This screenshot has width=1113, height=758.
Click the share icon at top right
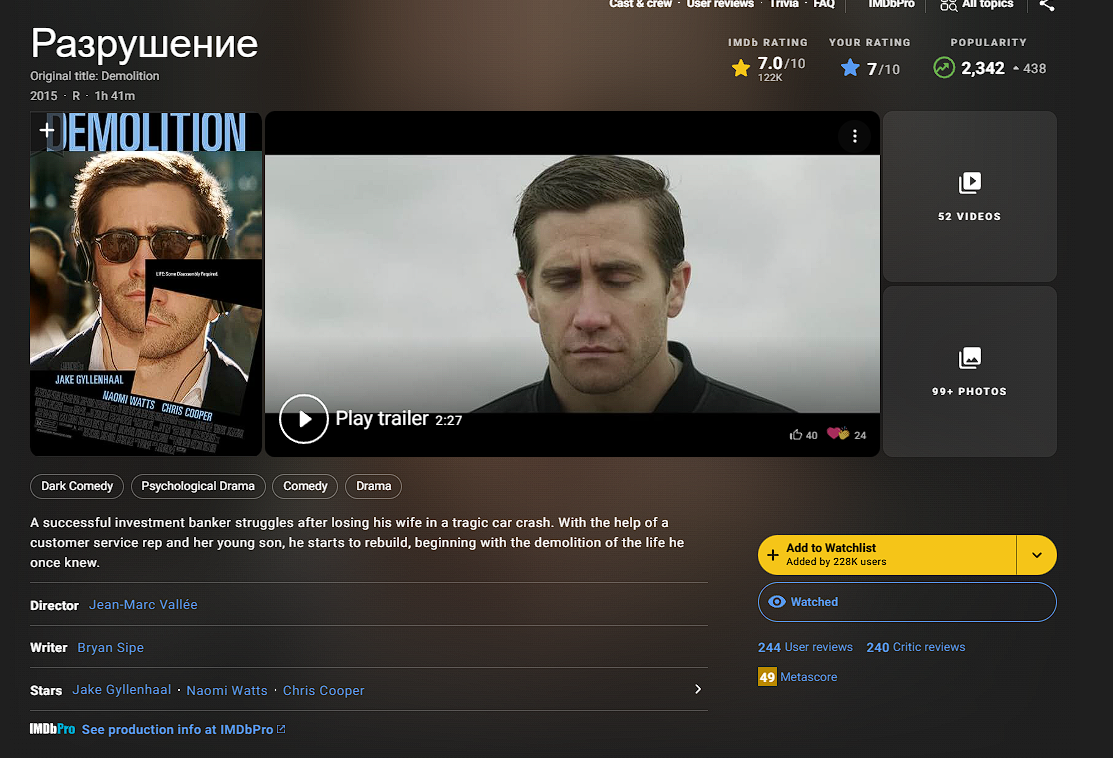click(x=1046, y=5)
